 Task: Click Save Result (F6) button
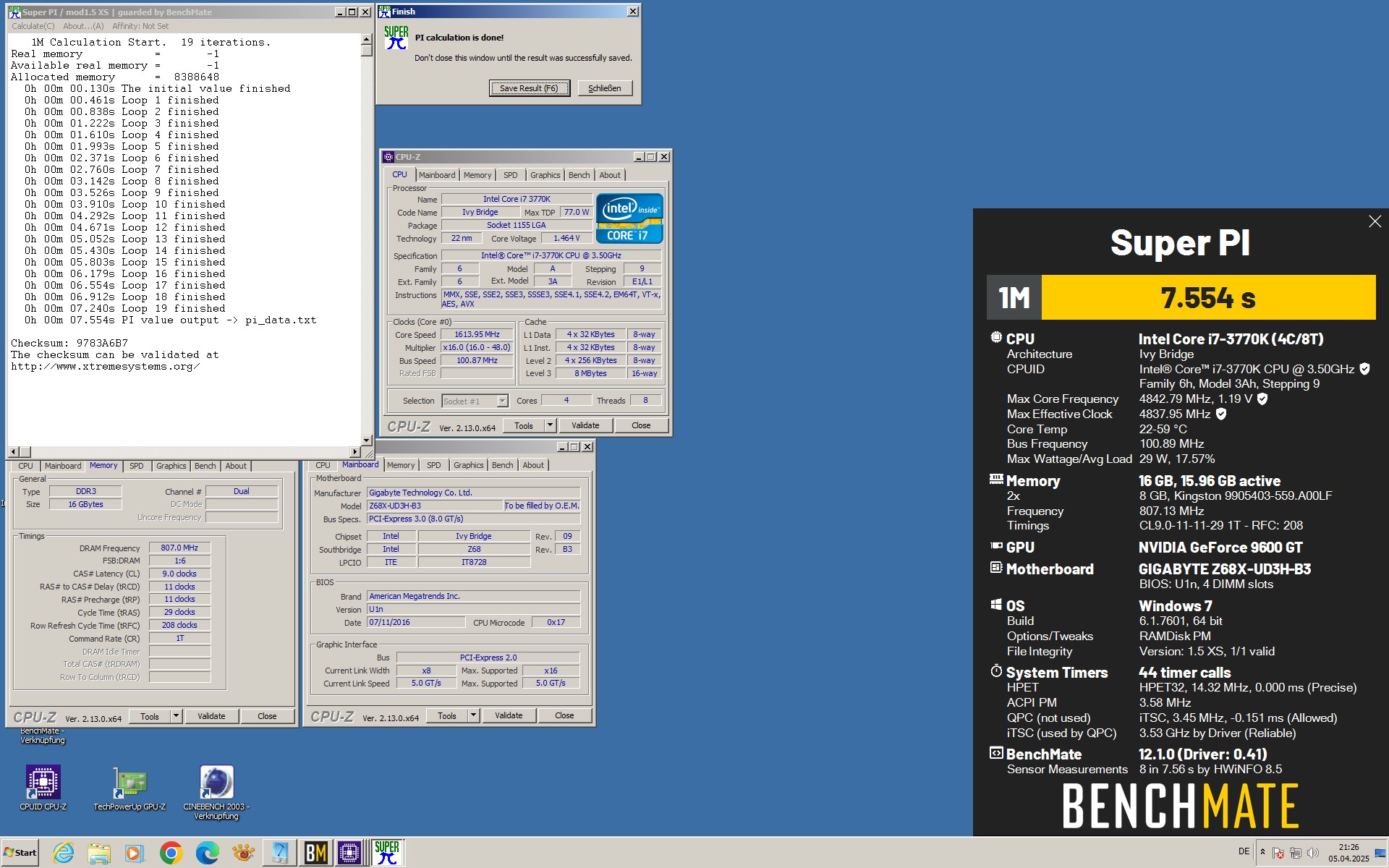click(x=529, y=88)
